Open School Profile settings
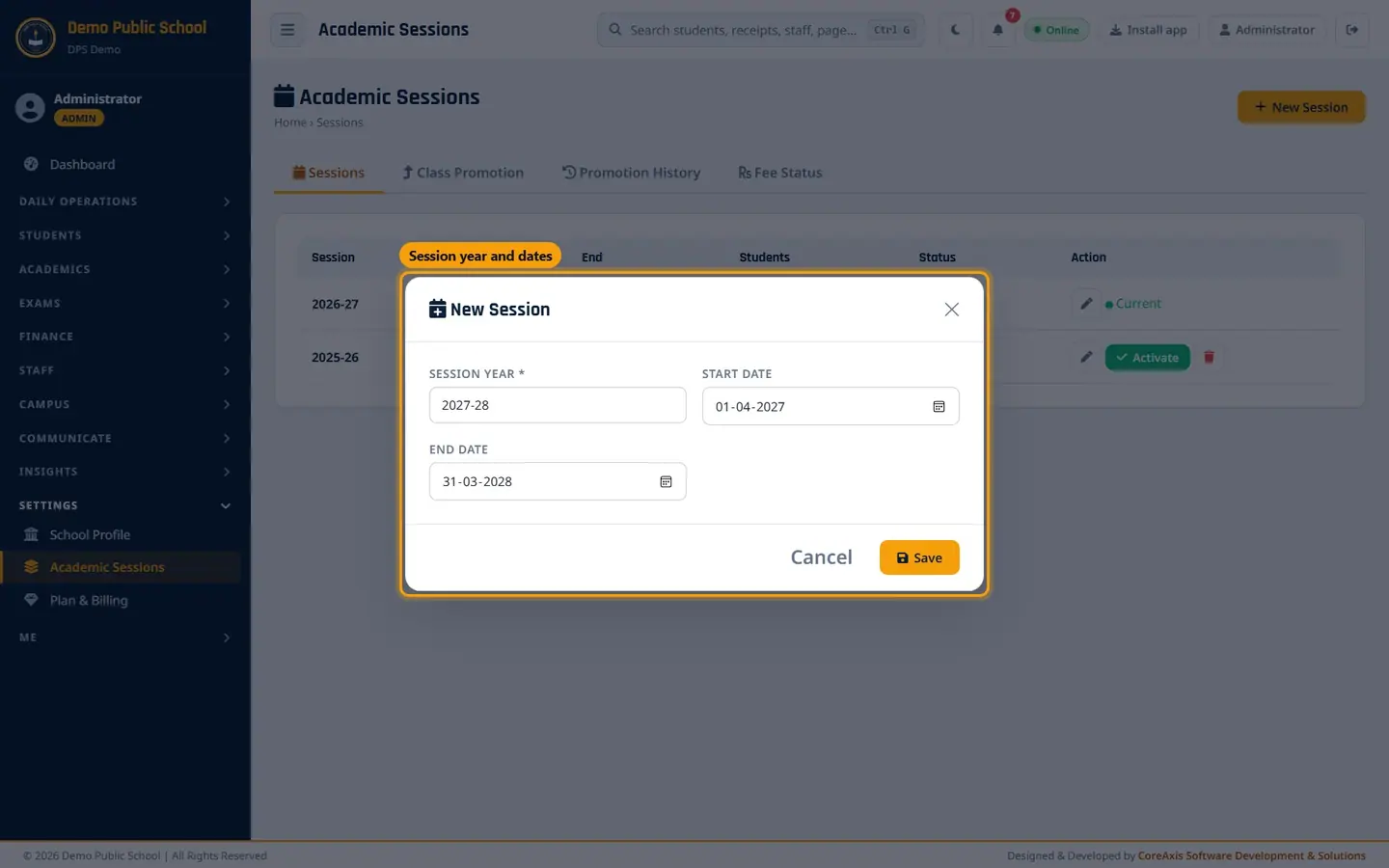Image resolution: width=1389 pixels, height=868 pixels. point(121,535)
